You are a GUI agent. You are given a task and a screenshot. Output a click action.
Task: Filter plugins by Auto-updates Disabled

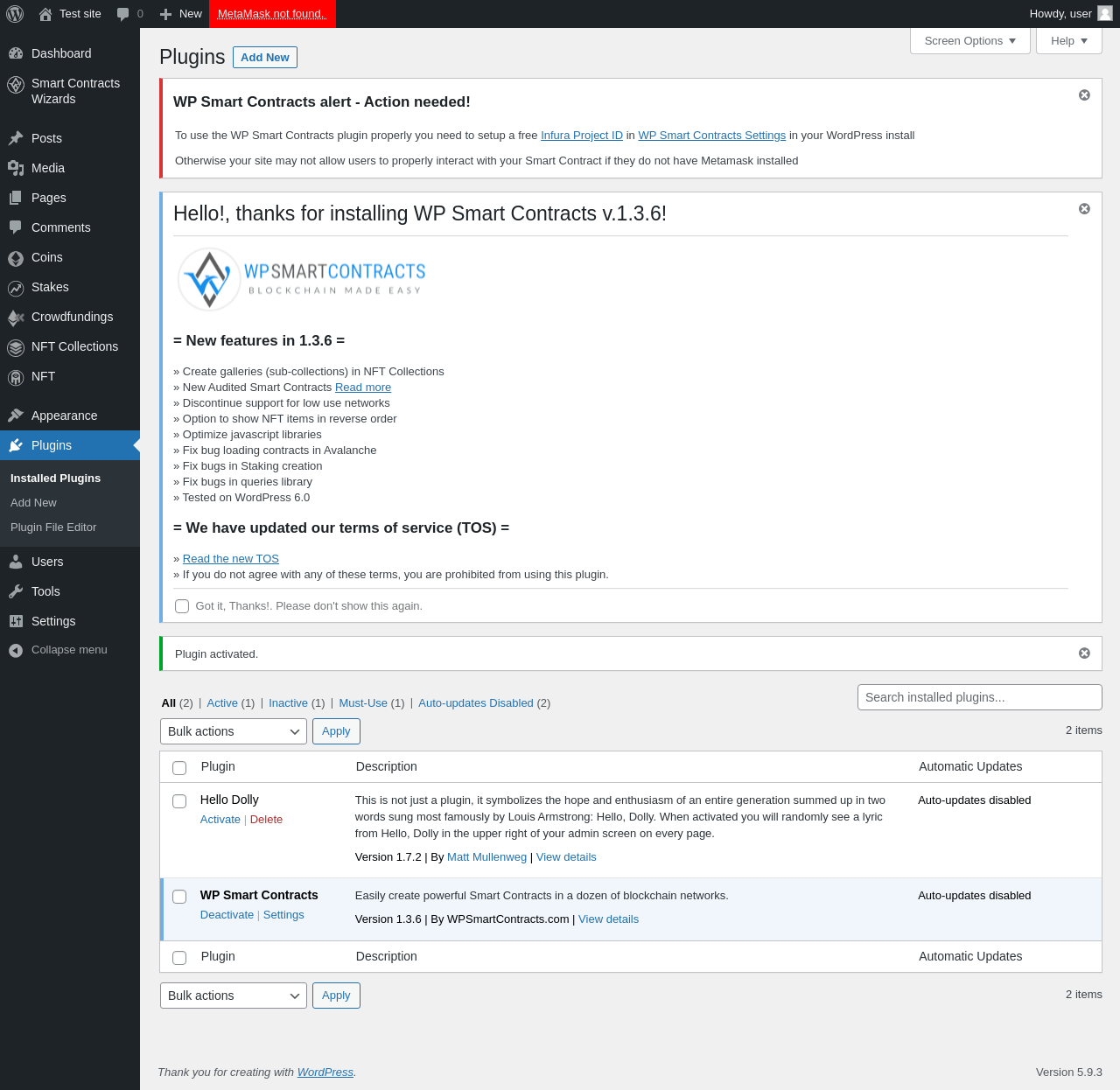(x=476, y=703)
